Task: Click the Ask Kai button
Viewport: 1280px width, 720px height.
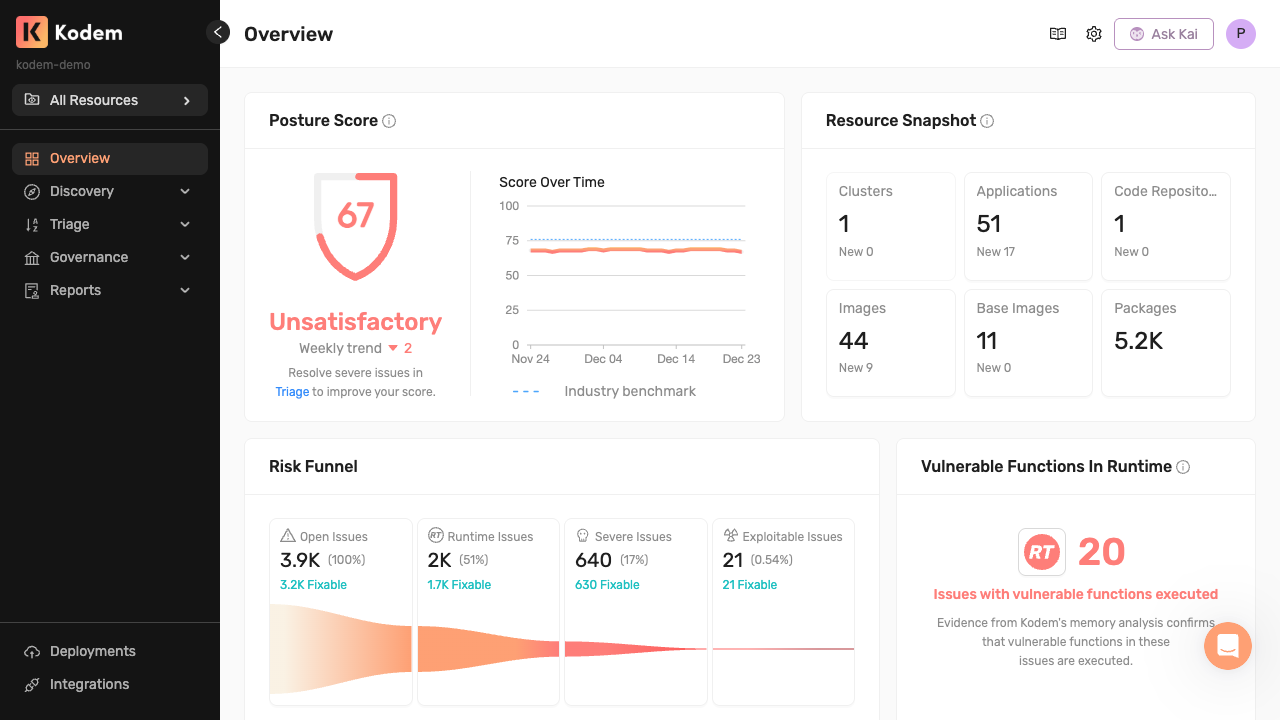Action: click(x=1163, y=34)
